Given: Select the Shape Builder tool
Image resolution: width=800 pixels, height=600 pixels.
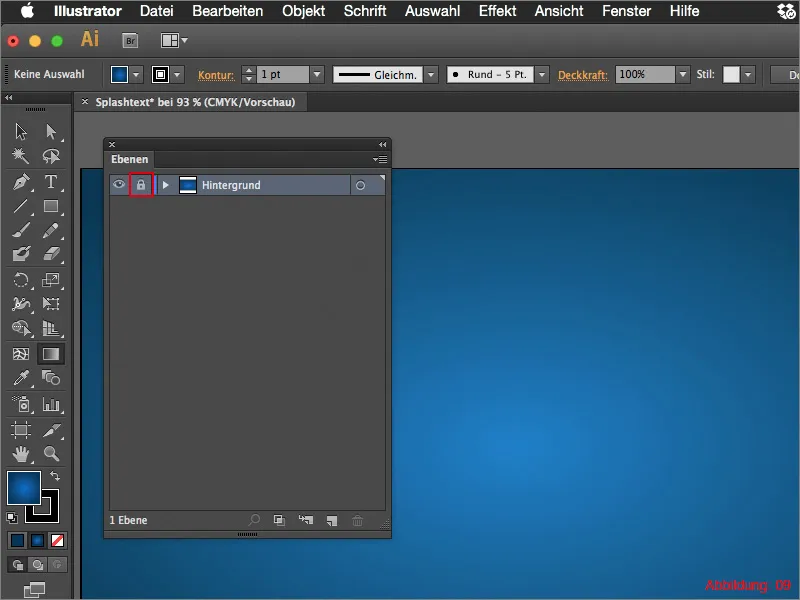Looking at the screenshot, I should (x=21, y=328).
